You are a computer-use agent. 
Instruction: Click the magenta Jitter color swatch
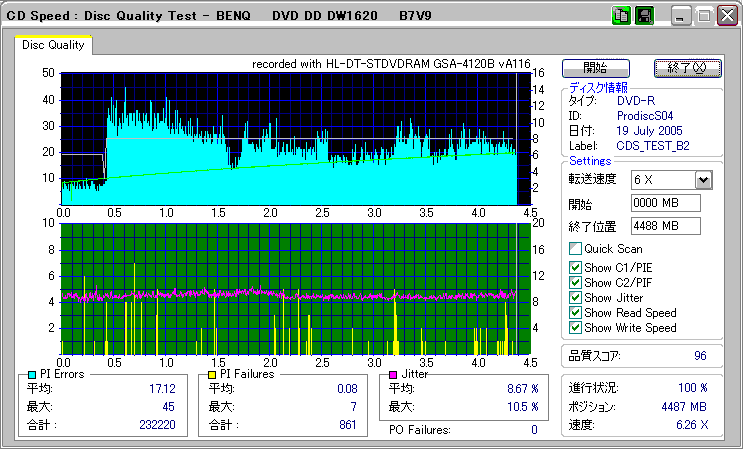pos(394,374)
